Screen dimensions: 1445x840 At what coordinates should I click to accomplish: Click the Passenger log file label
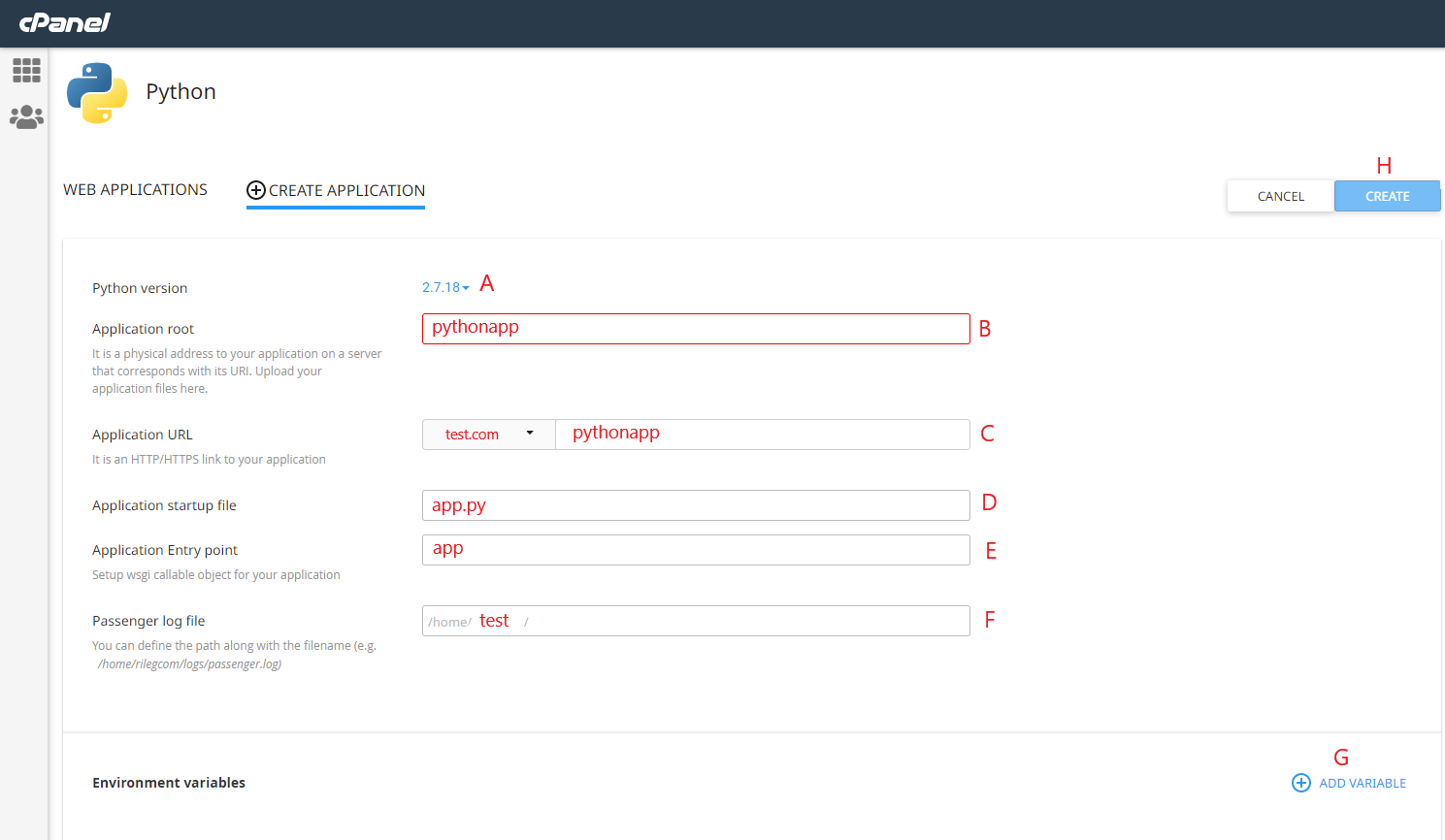(x=148, y=621)
